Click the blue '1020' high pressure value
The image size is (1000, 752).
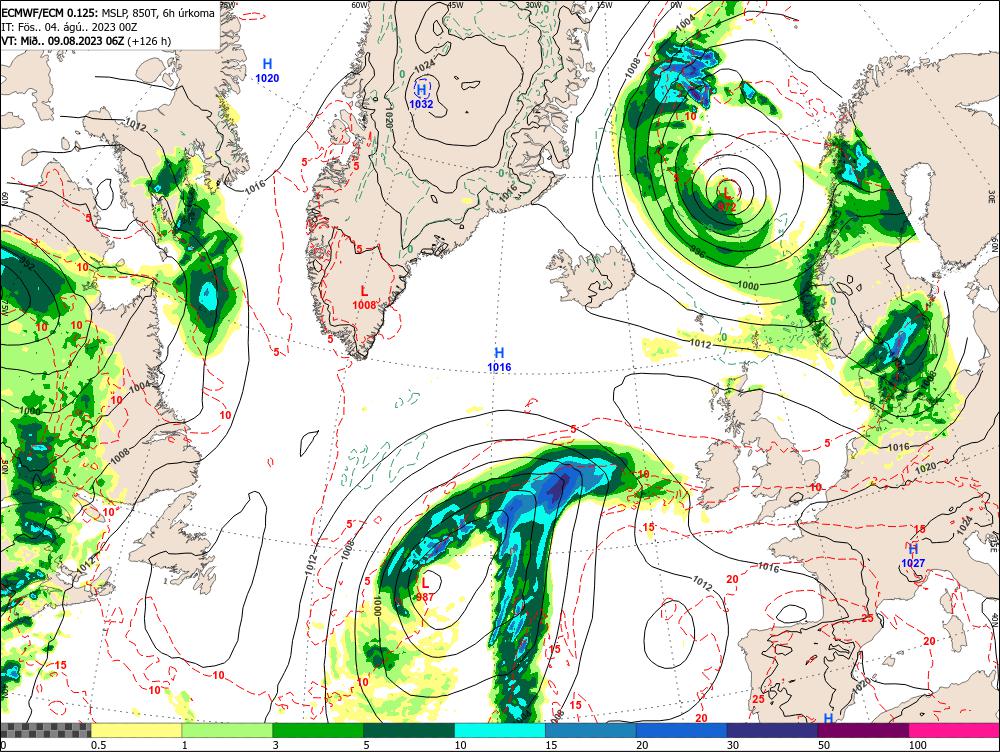(267, 78)
